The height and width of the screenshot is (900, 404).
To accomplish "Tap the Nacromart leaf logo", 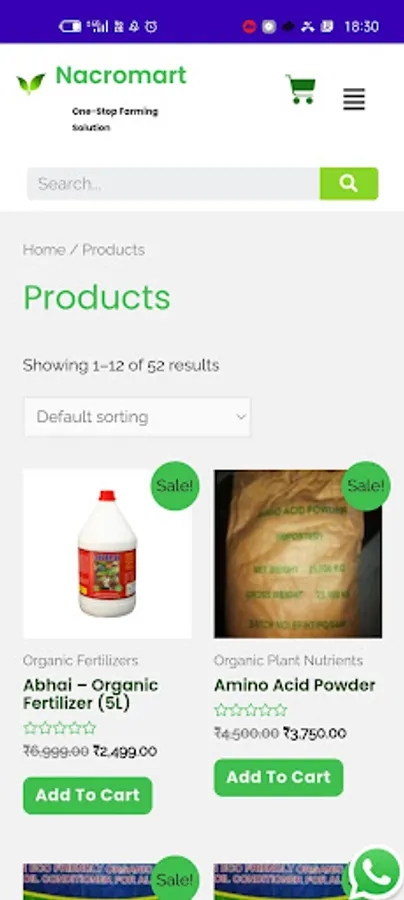I will click(x=31, y=84).
